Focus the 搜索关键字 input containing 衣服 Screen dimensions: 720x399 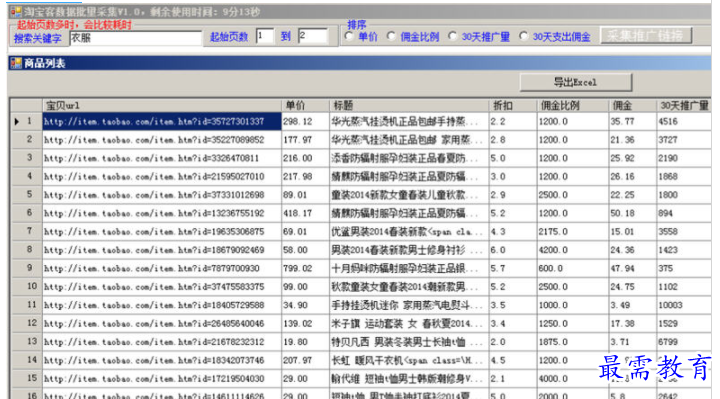click(135, 38)
